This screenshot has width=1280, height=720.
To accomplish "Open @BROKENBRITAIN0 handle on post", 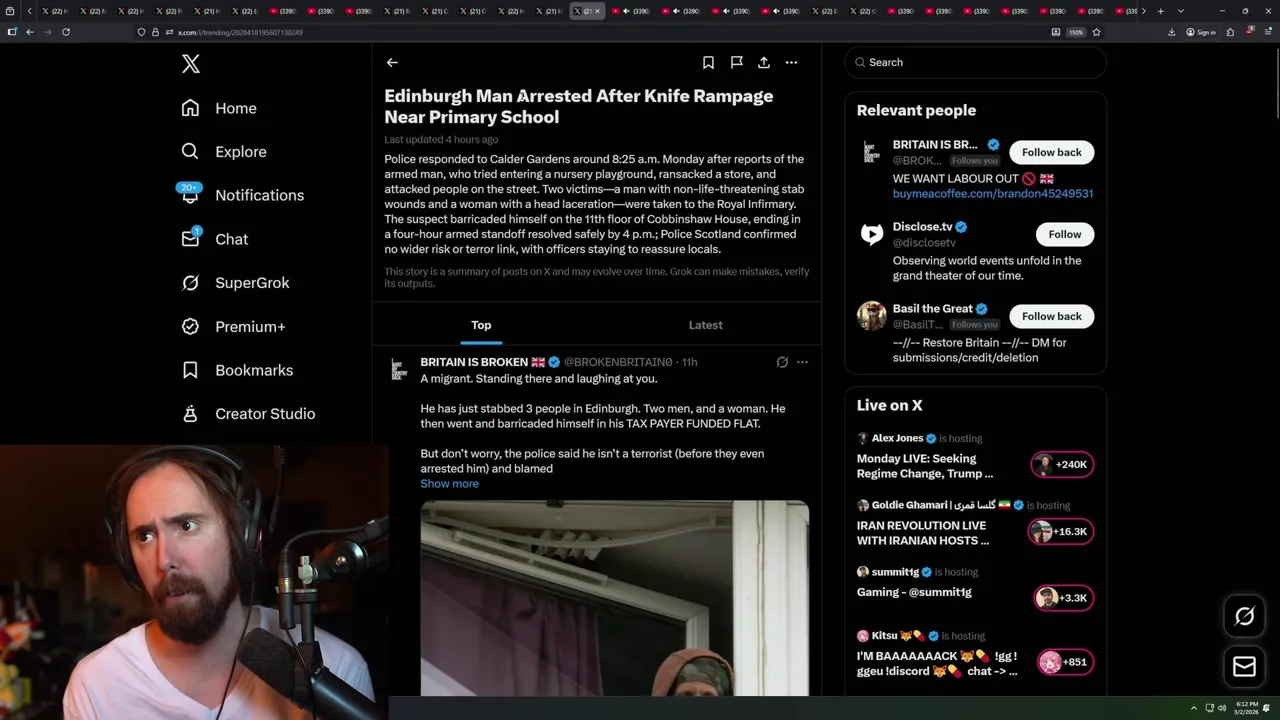I will [x=618, y=362].
